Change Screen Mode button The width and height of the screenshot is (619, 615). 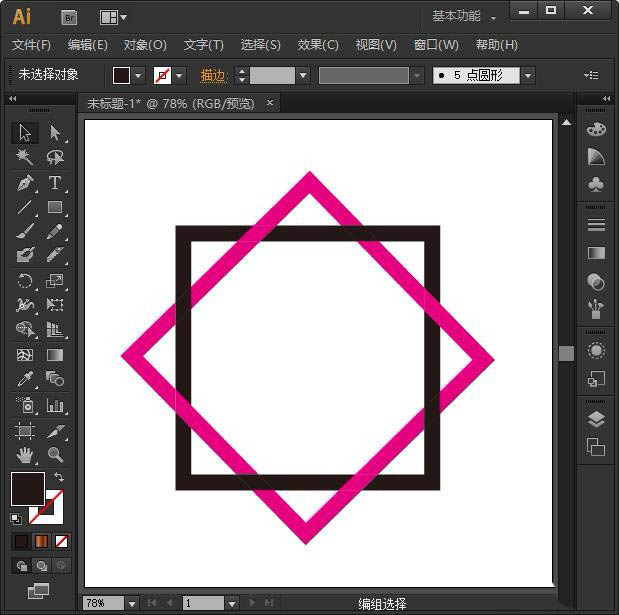point(38,591)
